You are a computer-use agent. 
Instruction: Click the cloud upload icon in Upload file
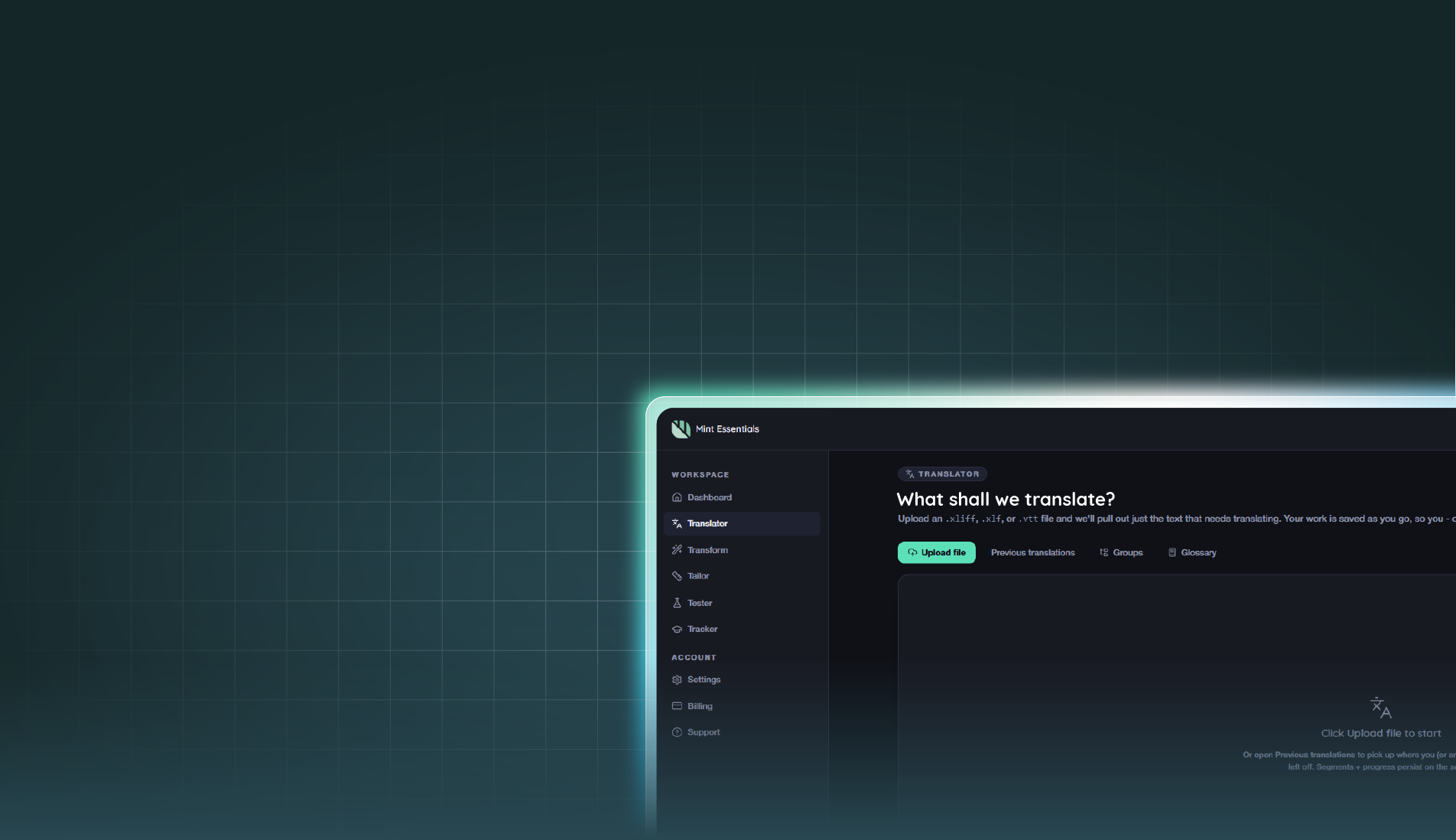point(912,552)
